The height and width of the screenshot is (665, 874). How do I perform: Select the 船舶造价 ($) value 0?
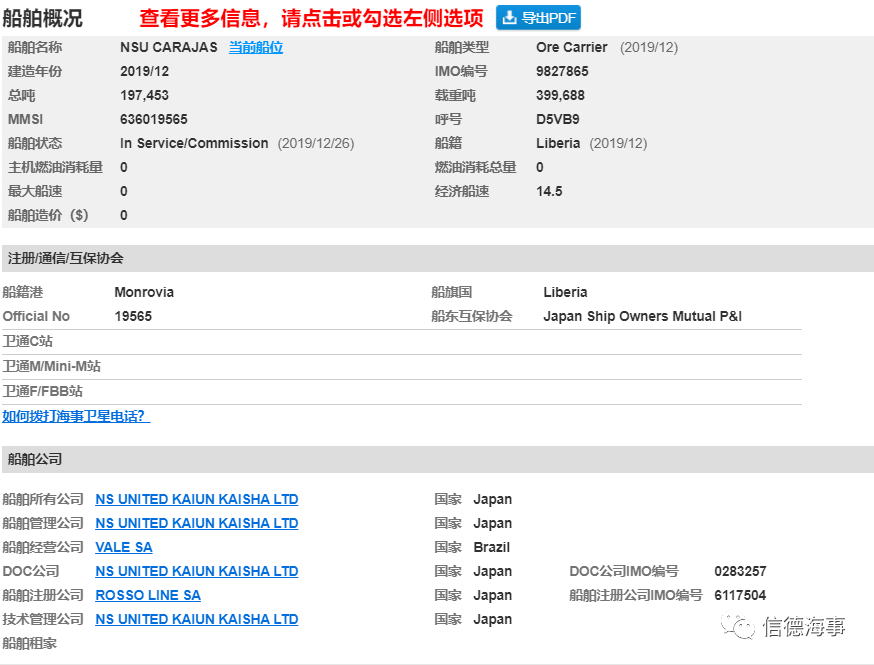[124, 215]
